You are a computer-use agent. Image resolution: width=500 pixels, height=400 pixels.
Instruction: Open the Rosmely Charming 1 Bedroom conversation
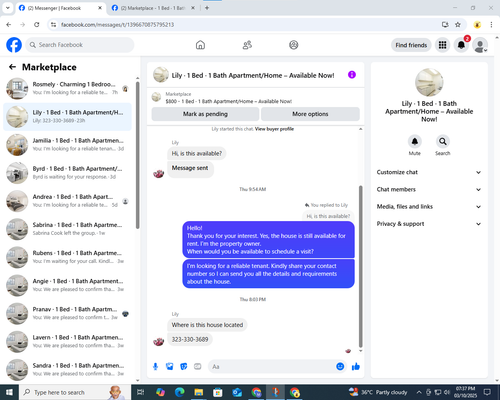click(67, 89)
